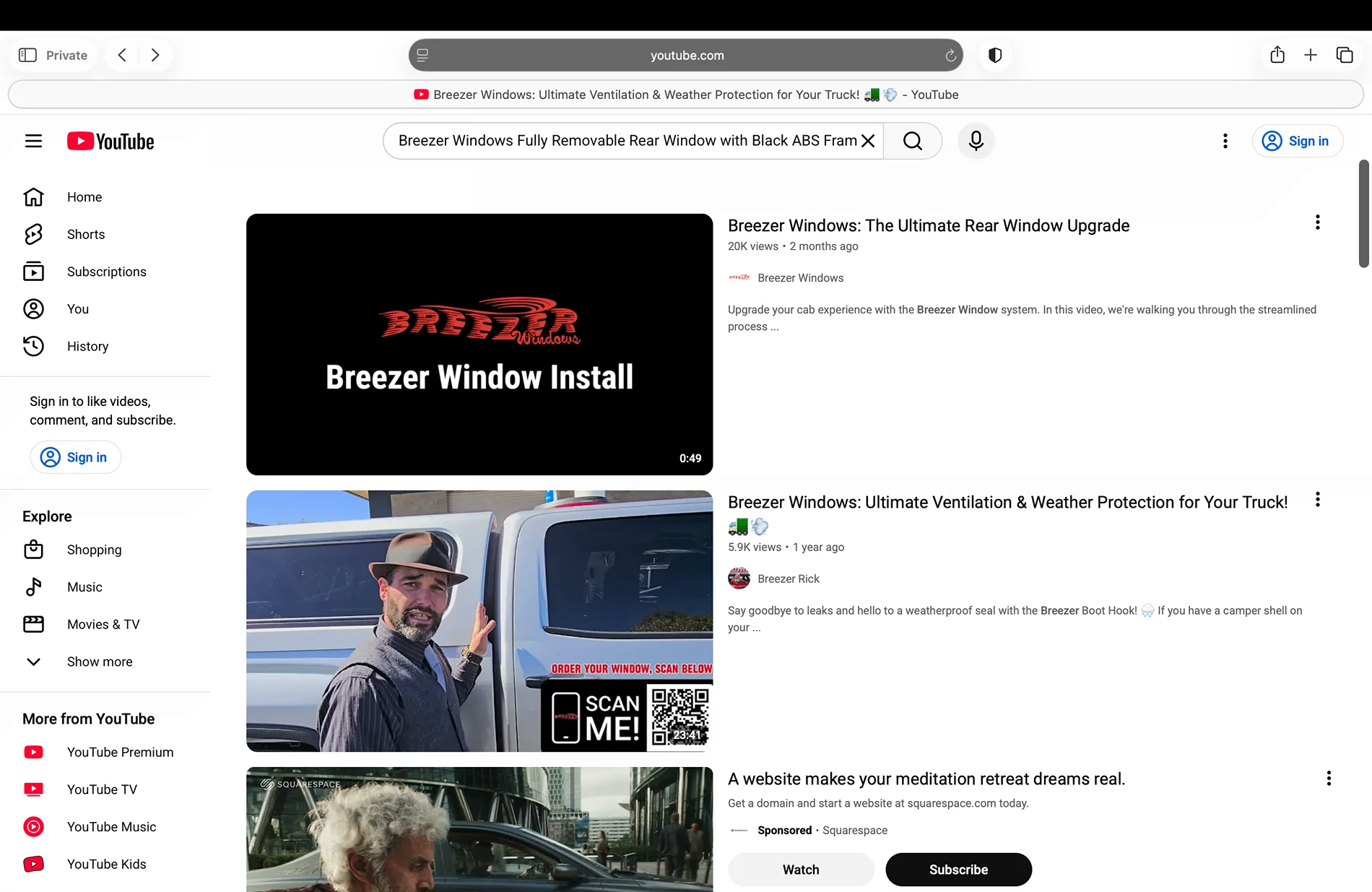Screen dimensions: 1372x892
Task: Open Subscriptions in the sidebar
Action: click(105, 272)
